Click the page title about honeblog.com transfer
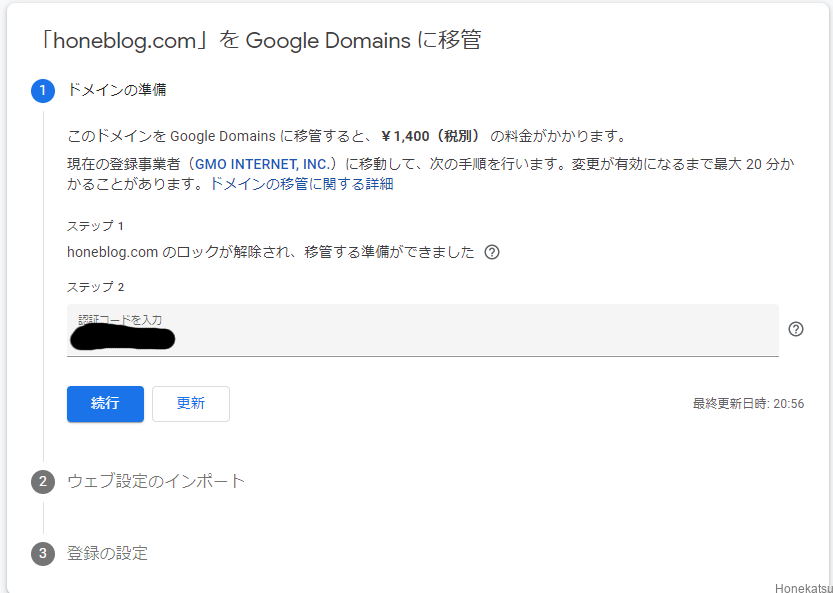833x593 pixels. 259,40
